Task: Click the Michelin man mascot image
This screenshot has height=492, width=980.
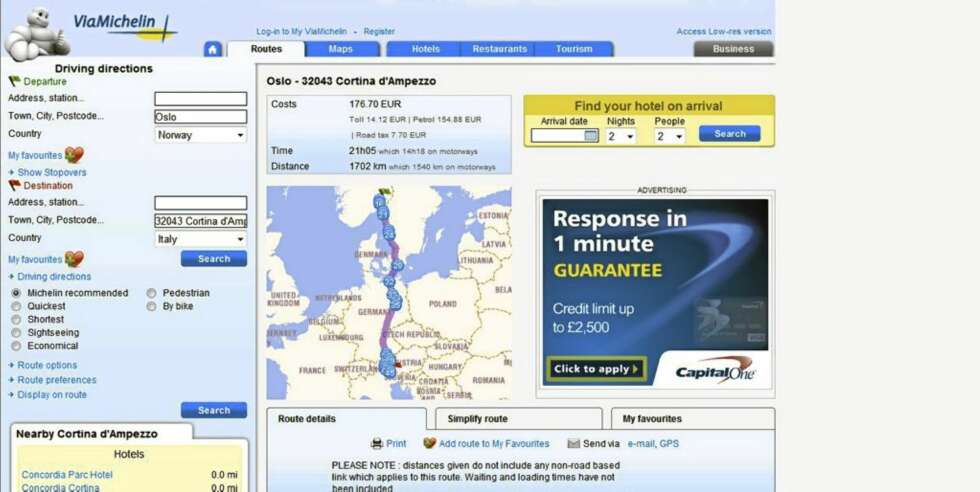Action: pos(36,33)
